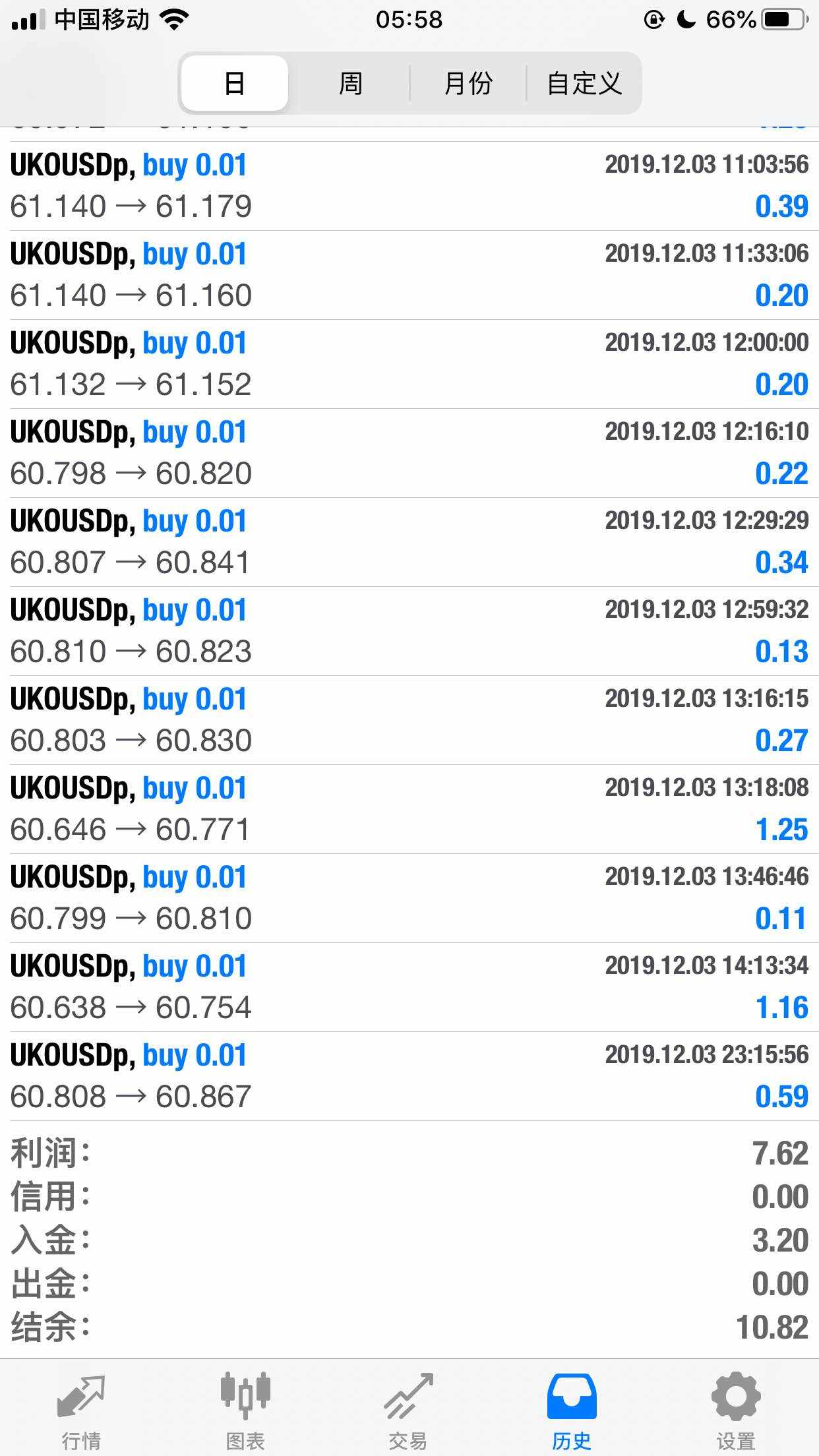Image resolution: width=819 pixels, height=1456 pixels.
Task: Tap the 12:00:00 trade with 0.20 profit
Action: tap(409, 364)
